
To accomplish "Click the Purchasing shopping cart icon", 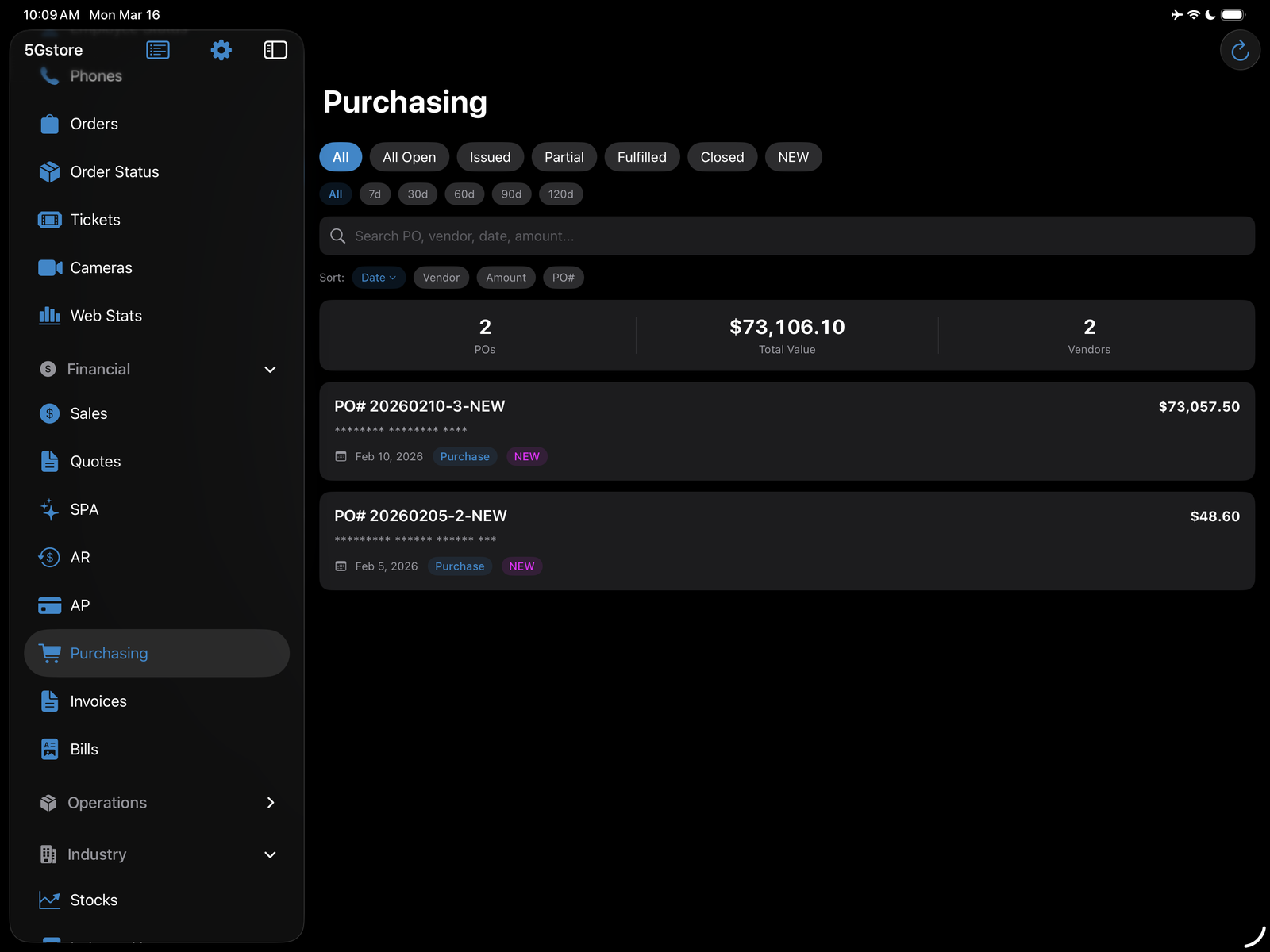I will click(50, 653).
